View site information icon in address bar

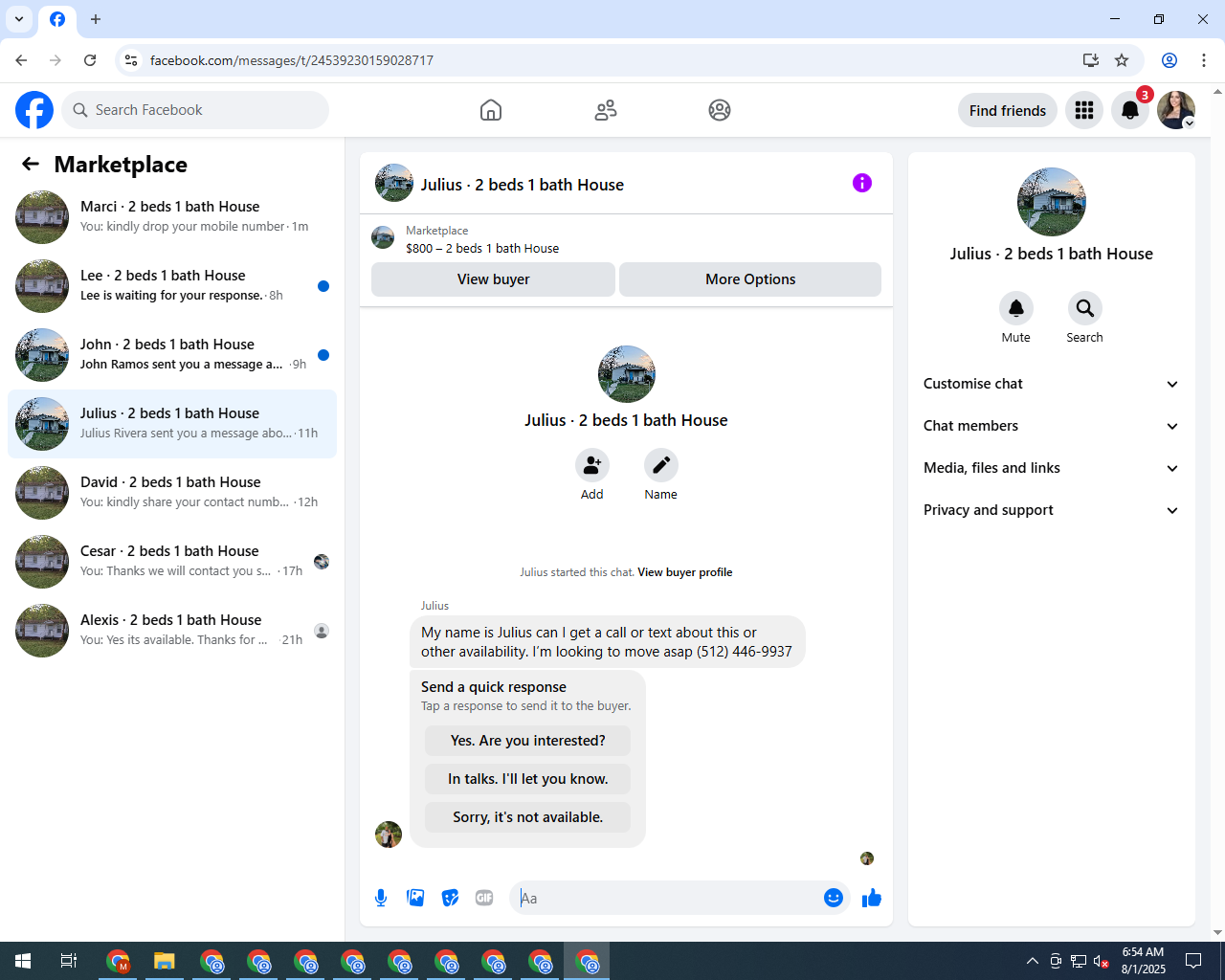131,60
